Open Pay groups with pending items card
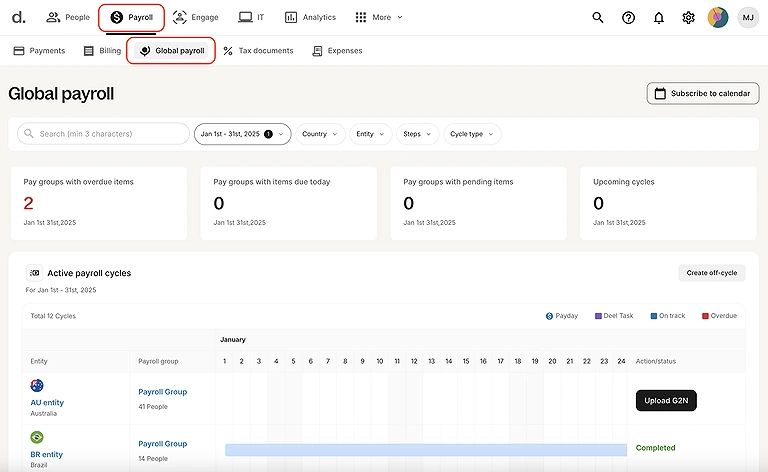 coord(479,203)
